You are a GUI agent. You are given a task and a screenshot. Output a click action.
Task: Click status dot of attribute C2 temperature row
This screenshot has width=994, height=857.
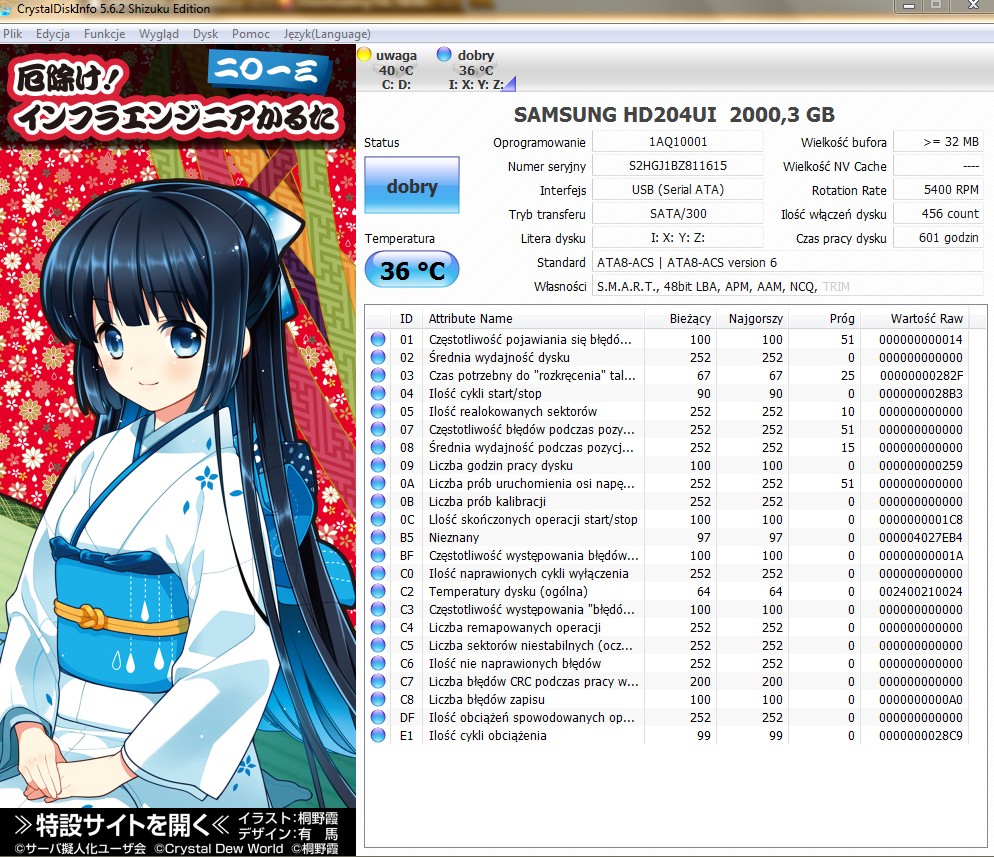pos(378,591)
